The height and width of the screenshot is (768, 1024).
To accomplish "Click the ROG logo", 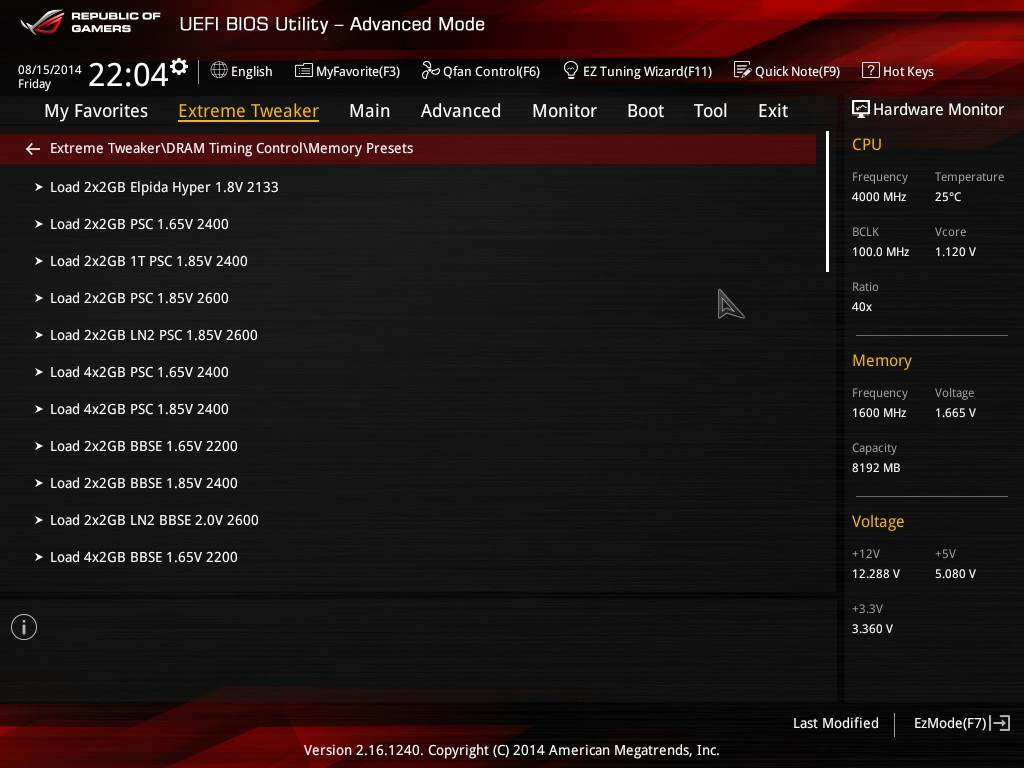I will (43, 22).
